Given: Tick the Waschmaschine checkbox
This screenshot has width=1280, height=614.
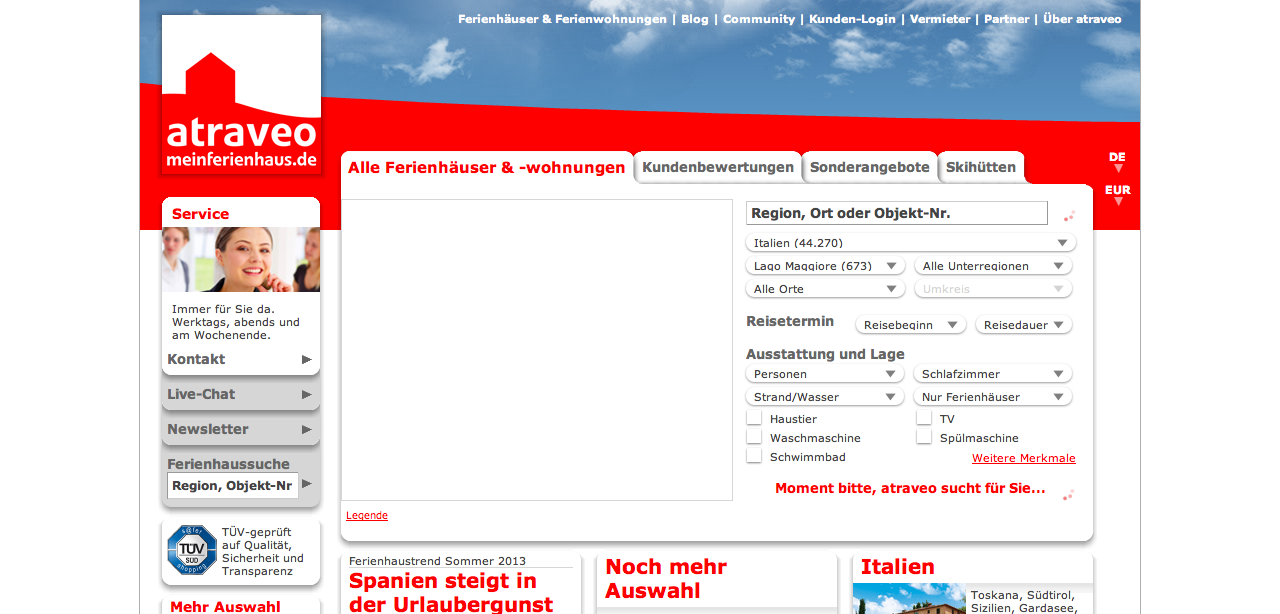Looking at the screenshot, I should [754, 438].
